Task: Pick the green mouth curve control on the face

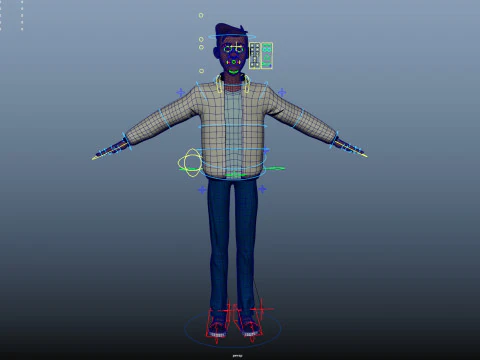Action: [234, 71]
